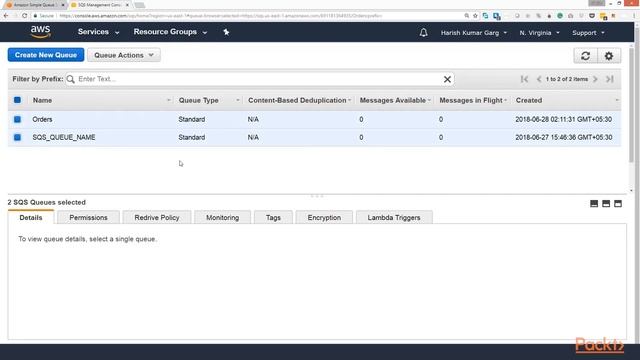Open the pin shortcuts icon in navbar

pyautogui.click(x=226, y=32)
